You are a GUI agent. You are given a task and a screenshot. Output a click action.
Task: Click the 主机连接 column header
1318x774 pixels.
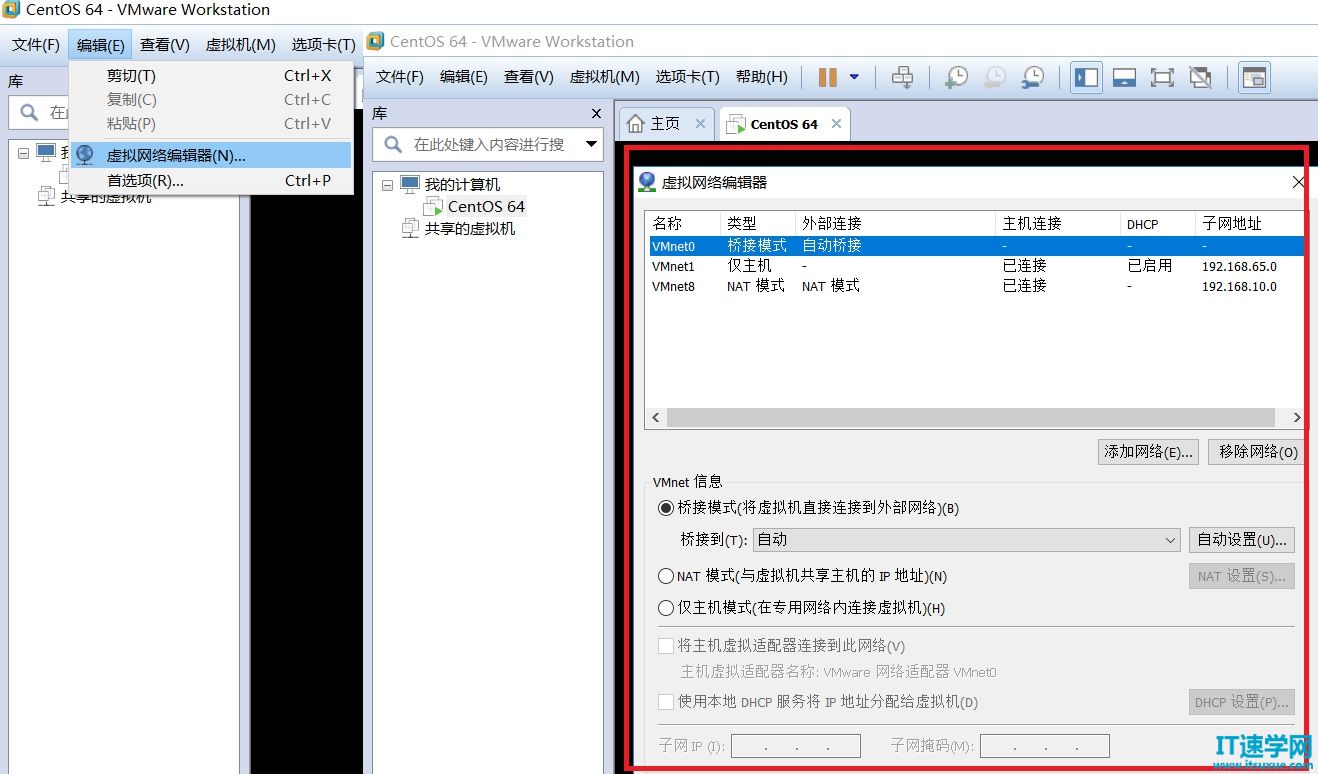(1058, 223)
